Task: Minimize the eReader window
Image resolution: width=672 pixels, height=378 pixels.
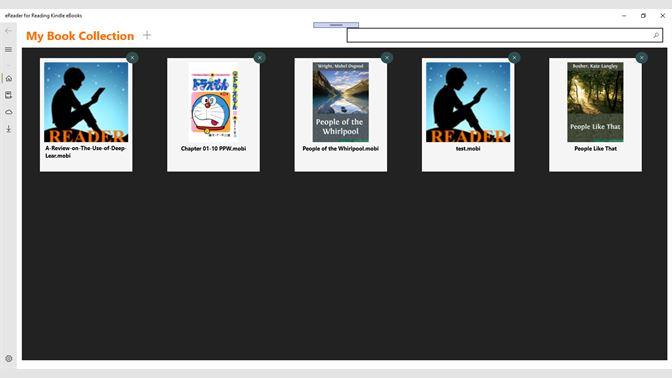Action: click(x=624, y=15)
